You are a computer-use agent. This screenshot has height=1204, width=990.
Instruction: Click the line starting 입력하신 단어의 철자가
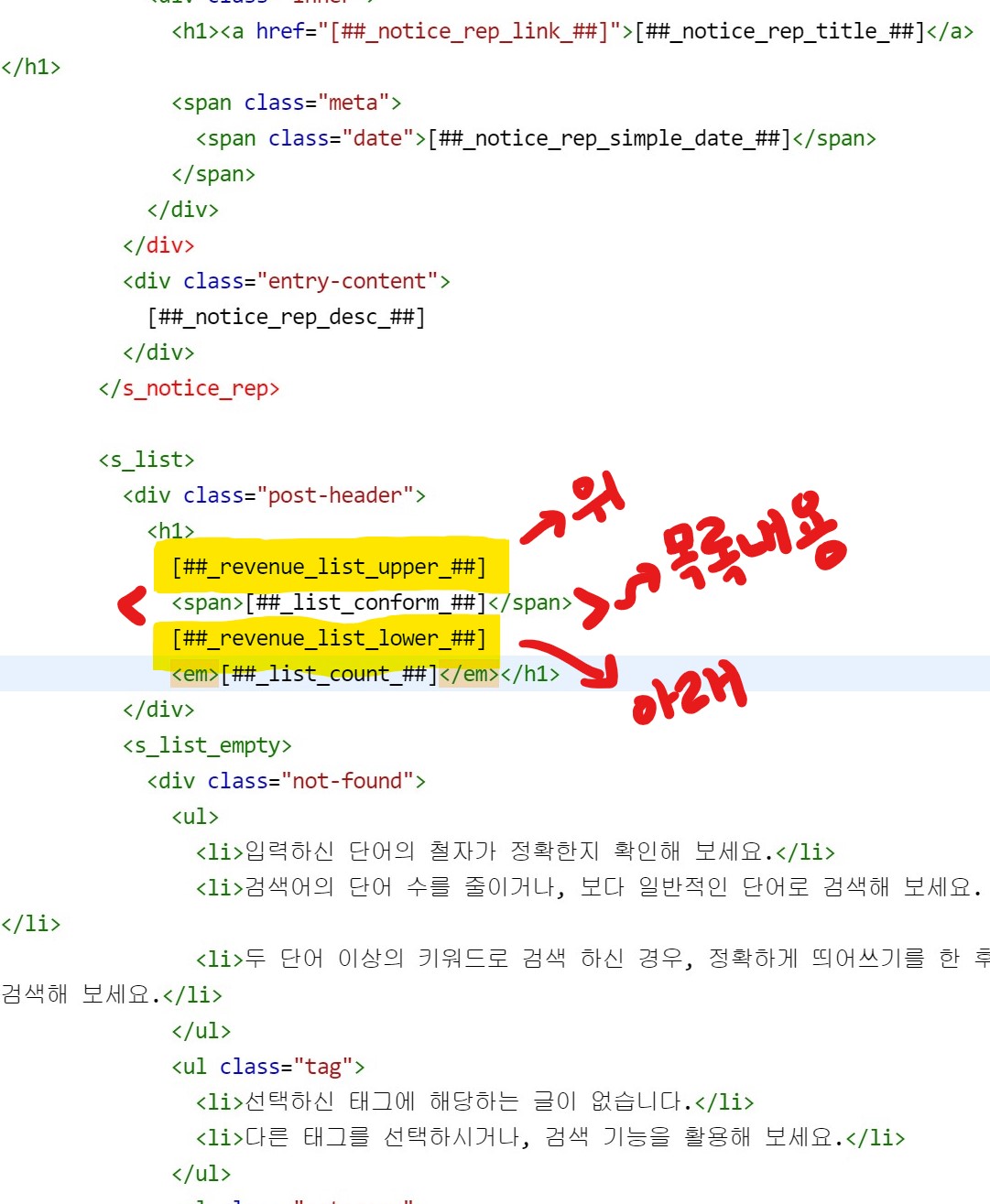coord(515,852)
